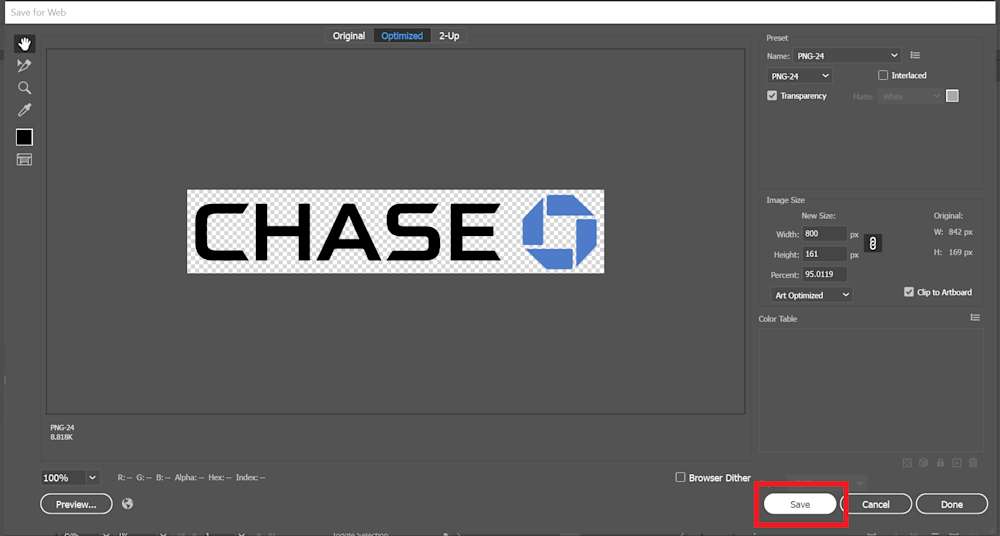Enable the Interlaced checkbox
This screenshot has width=1000, height=536.
point(883,75)
